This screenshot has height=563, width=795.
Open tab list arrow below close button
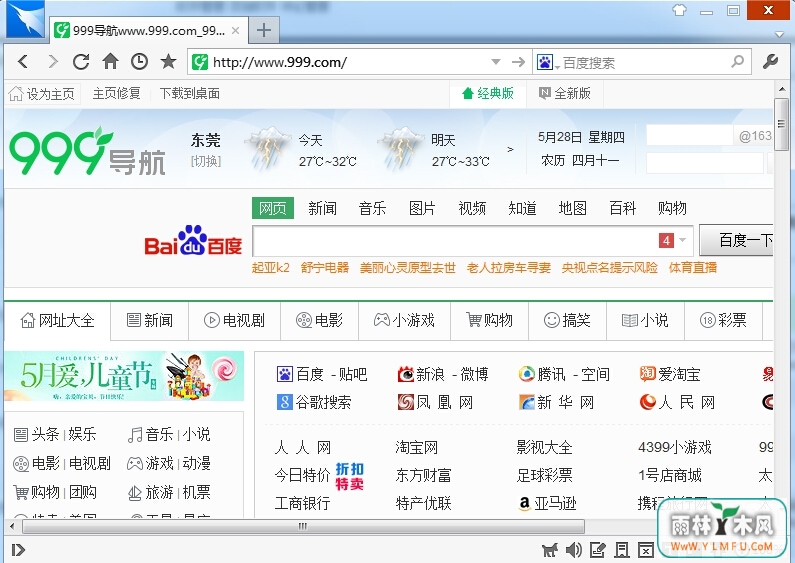(780, 34)
